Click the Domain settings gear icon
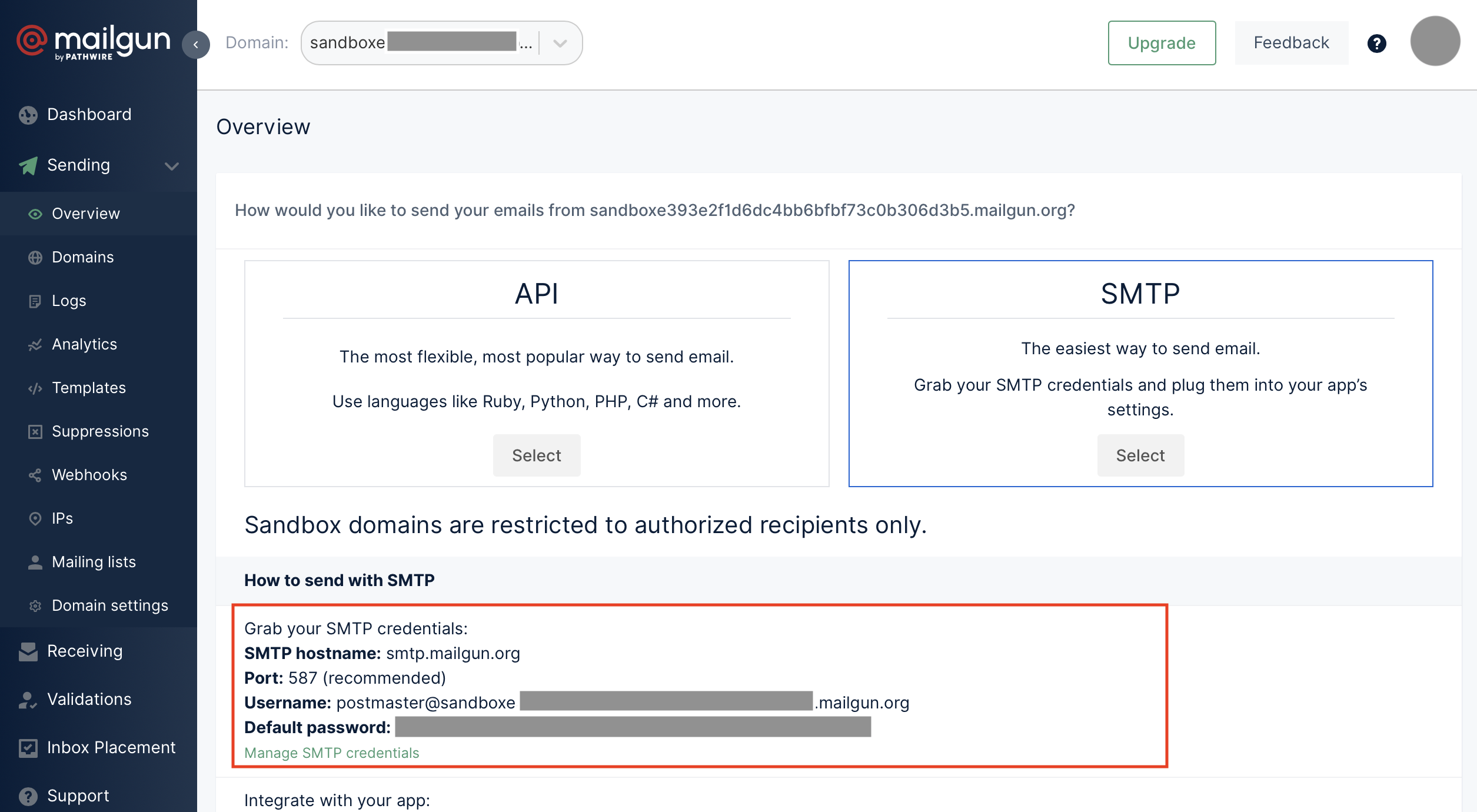This screenshot has height=812, width=1477. coord(35,605)
